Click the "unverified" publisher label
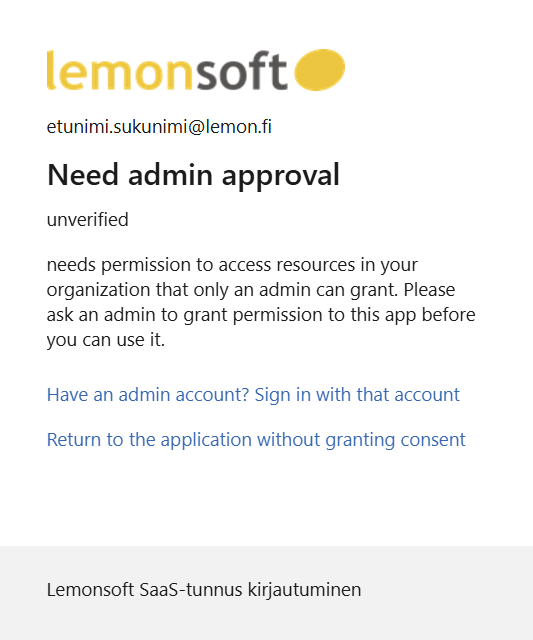The height and width of the screenshot is (640, 533). (x=87, y=220)
